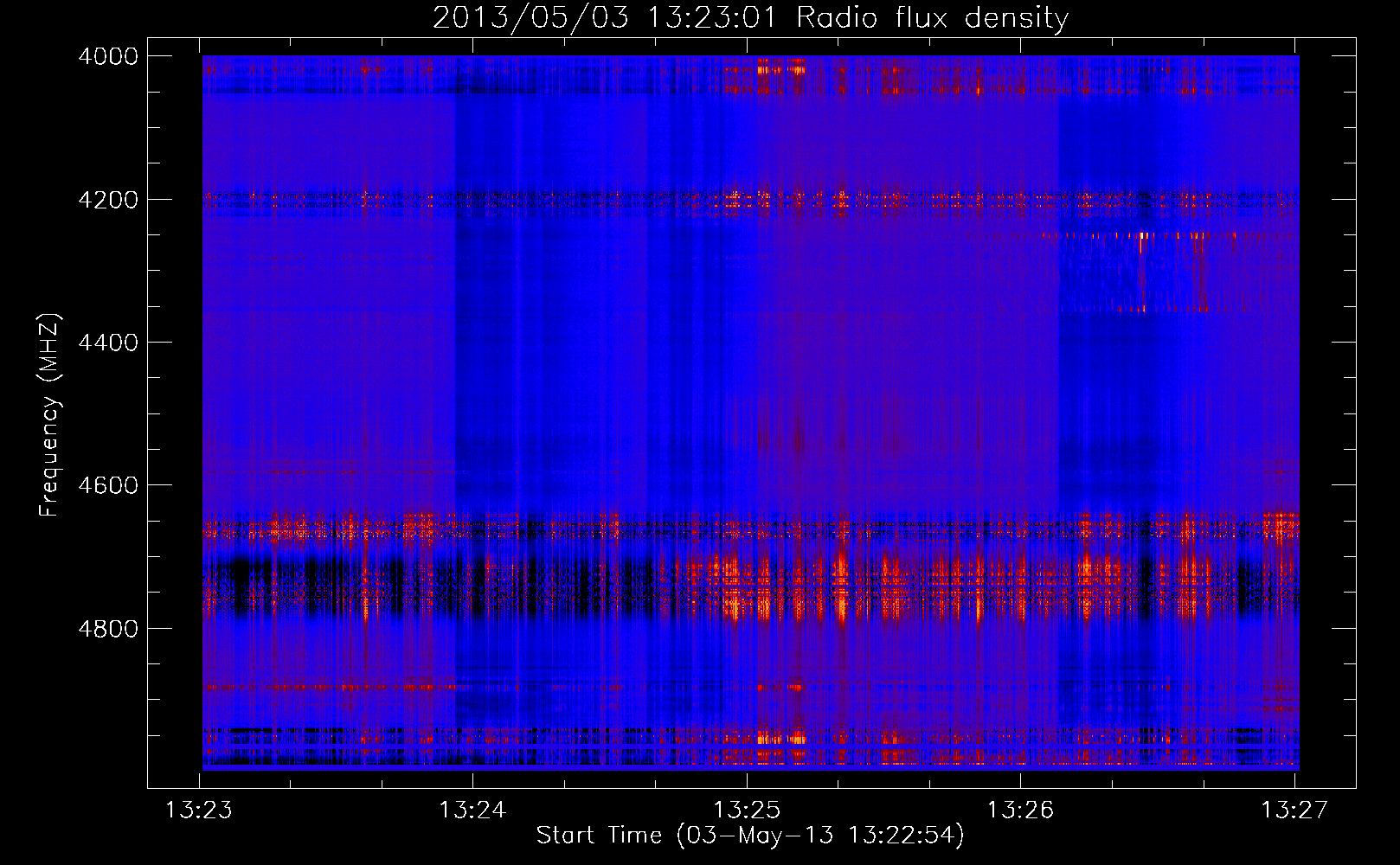This screenshot has width=1400, height=865.
Task: Click the 13:27 time tick label
Action: [x=1294, y=811]
